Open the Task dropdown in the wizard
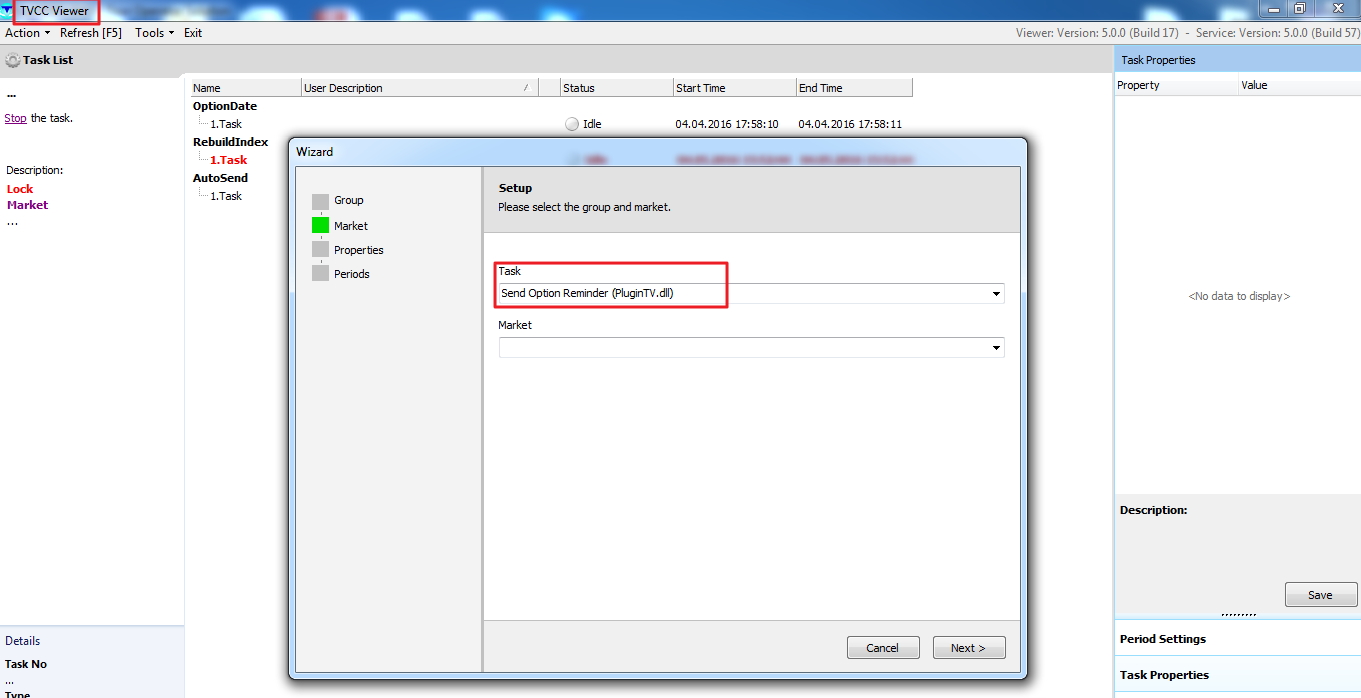1361x698 pixels. (x=996, y=294)
